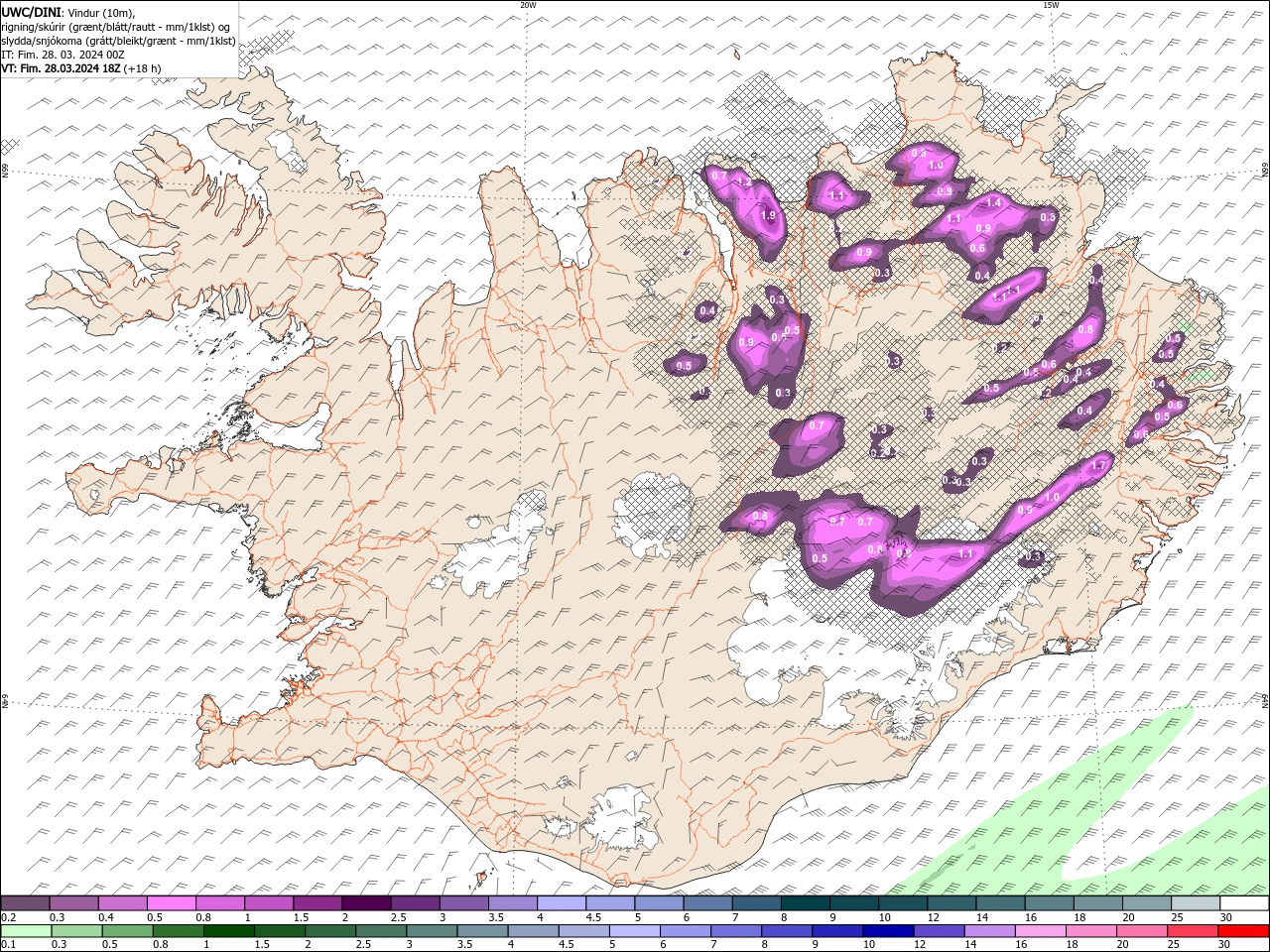Choose the blue swatch labeled 9 in the lower scale
The image size is (1270, 952).
[x=836, y=931]
